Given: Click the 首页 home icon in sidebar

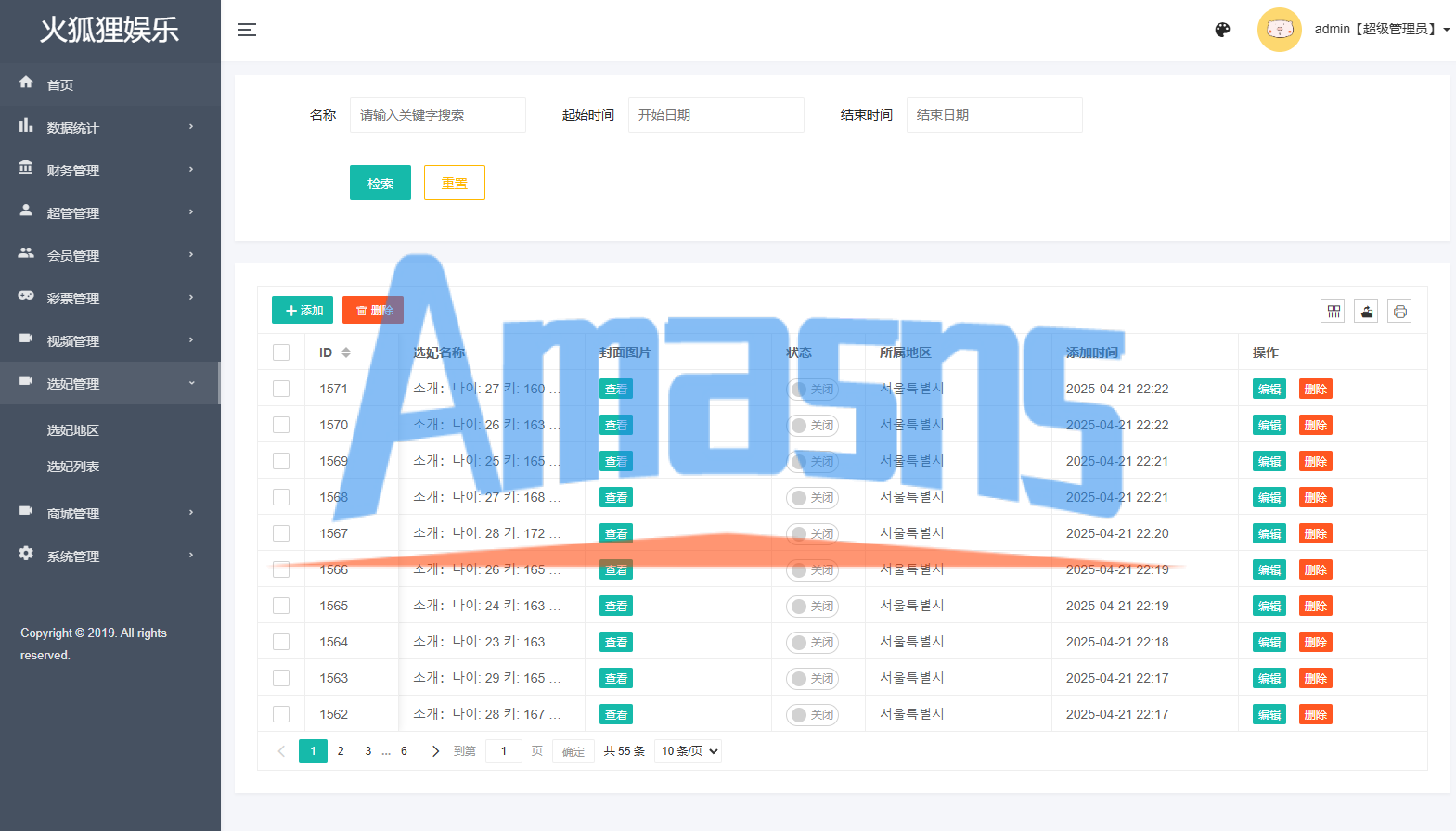Looking at the screenshot, I should tap(26, 83).
